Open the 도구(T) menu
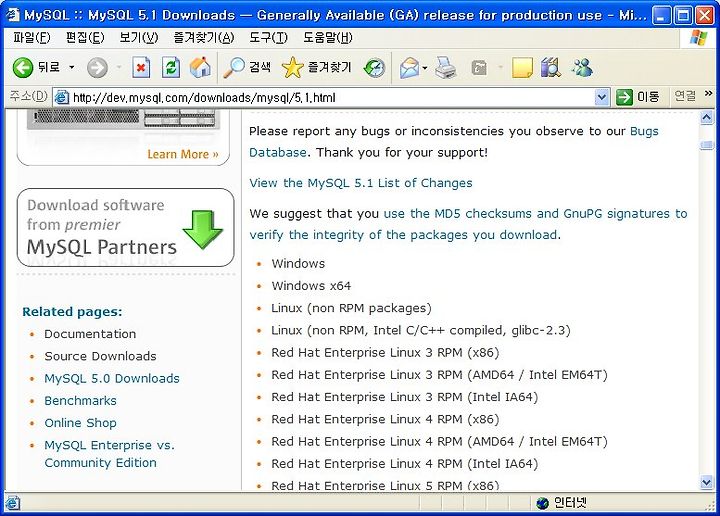The width and height of the screenshot is (720, 516). tap(269, 38)
